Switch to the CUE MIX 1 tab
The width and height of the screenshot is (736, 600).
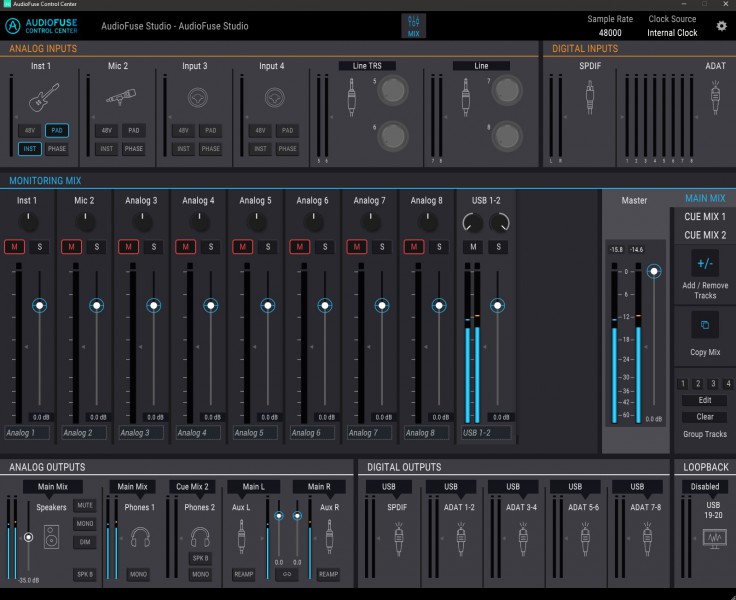pos(705,216)
